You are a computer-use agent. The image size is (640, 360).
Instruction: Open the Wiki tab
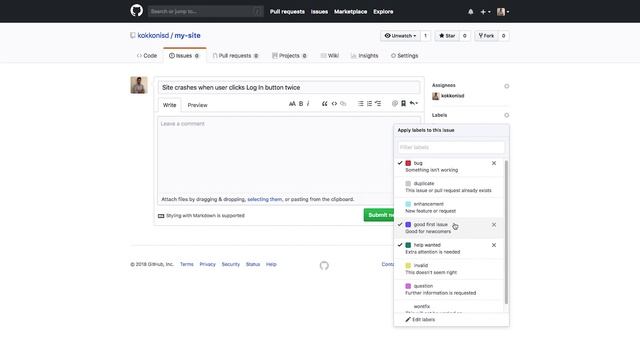[x=330, y=56]
